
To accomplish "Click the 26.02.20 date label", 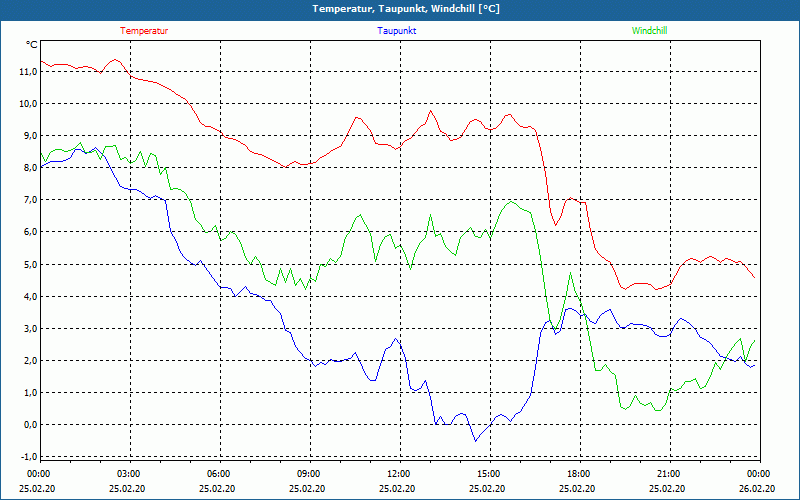I will pyautogui.click(x=757, y=489).
